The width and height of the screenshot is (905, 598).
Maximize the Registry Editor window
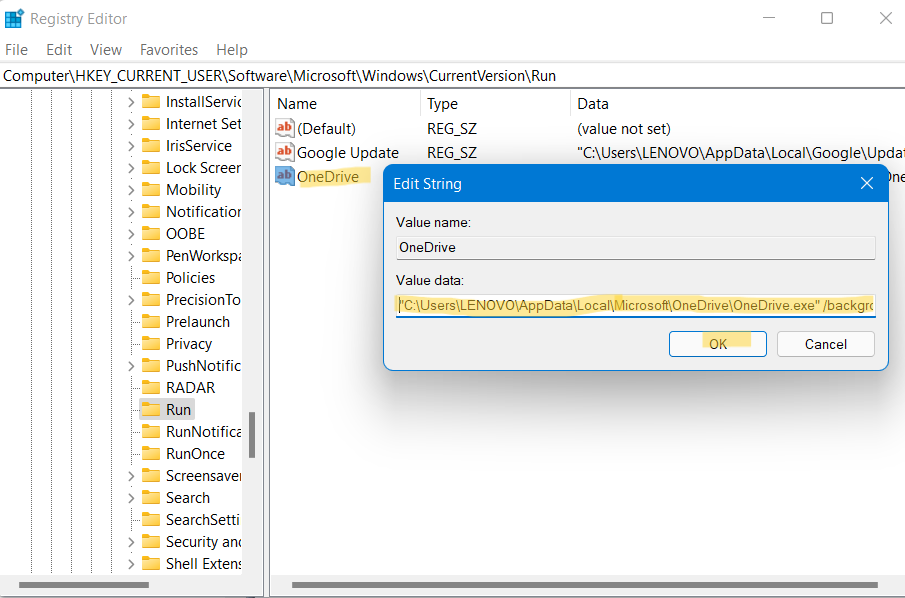click(x=827, y=18)
